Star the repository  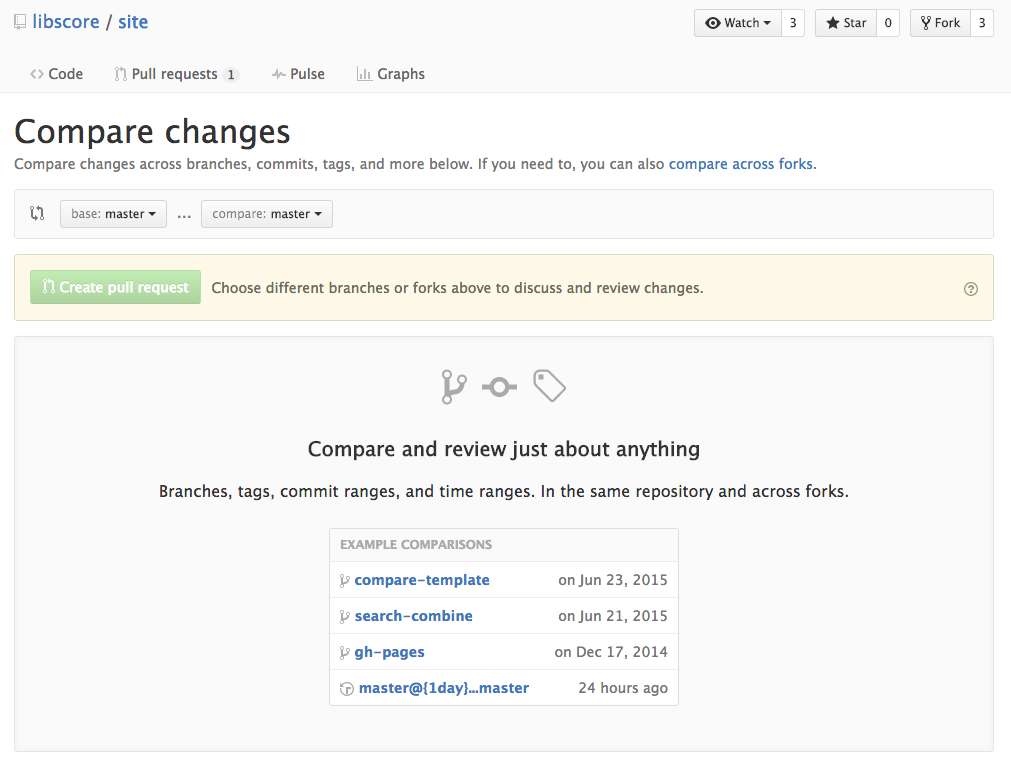click(846, 23)
